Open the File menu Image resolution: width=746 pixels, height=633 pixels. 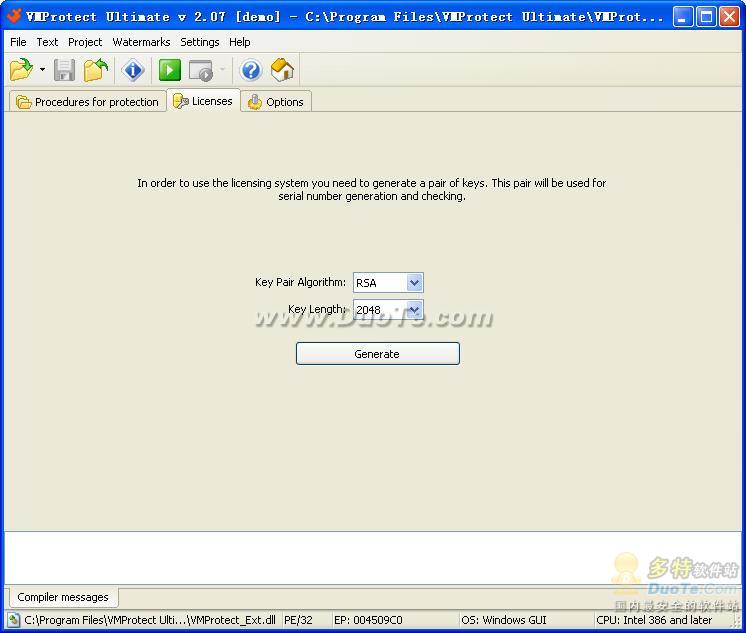18,42
